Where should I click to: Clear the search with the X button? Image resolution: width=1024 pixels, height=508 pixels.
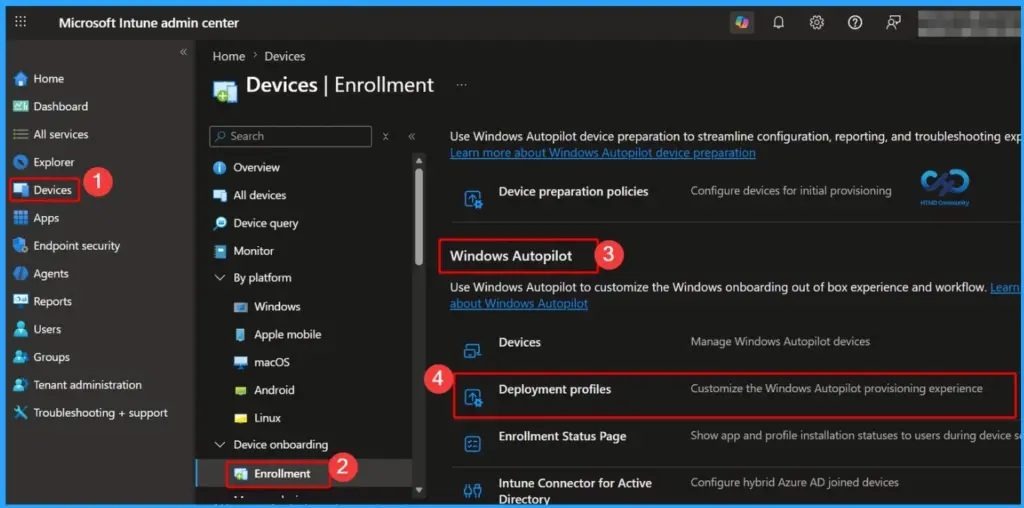386,136
